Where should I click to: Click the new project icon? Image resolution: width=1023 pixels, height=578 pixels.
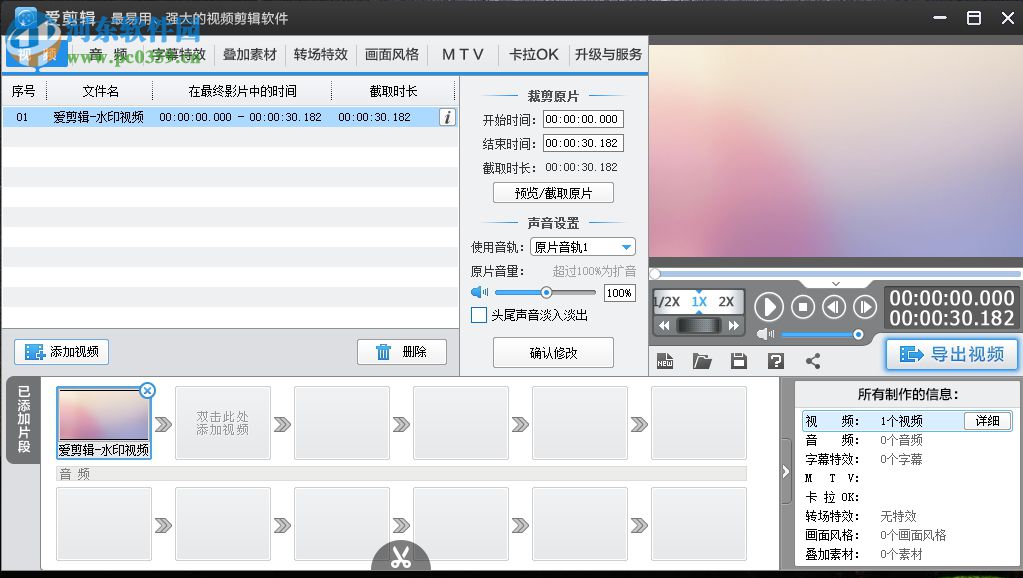click(x=665, y=361)
